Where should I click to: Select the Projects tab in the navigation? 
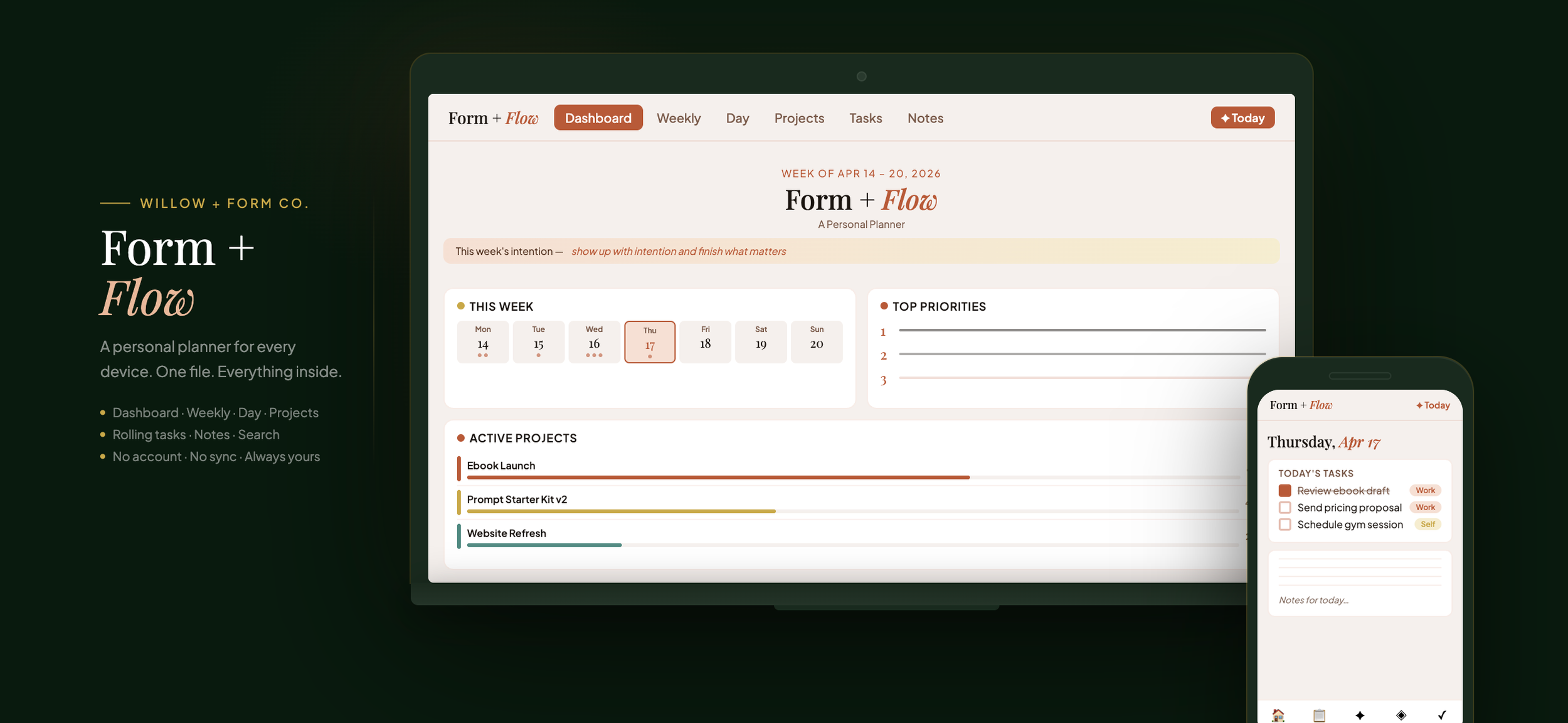799,118
